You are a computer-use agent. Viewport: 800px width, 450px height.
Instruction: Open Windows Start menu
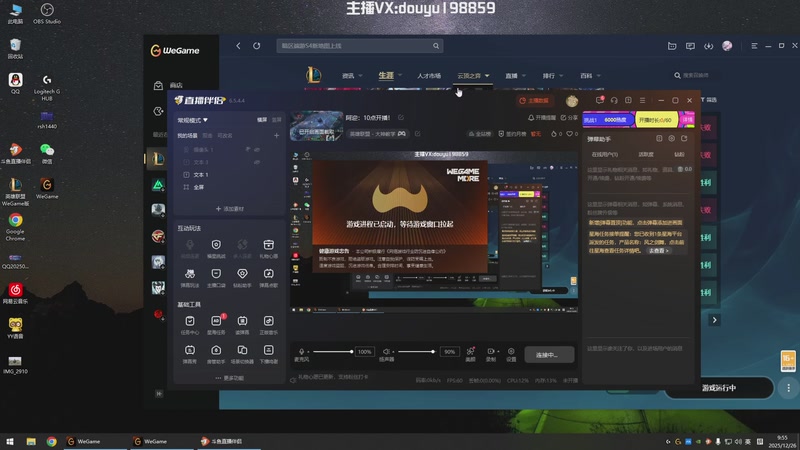coord(10,442)
